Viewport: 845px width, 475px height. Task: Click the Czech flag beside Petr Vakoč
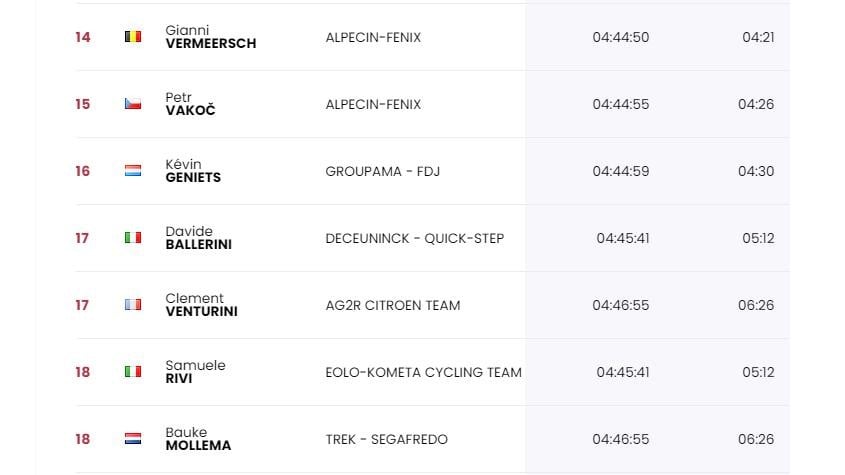[133, 104]
